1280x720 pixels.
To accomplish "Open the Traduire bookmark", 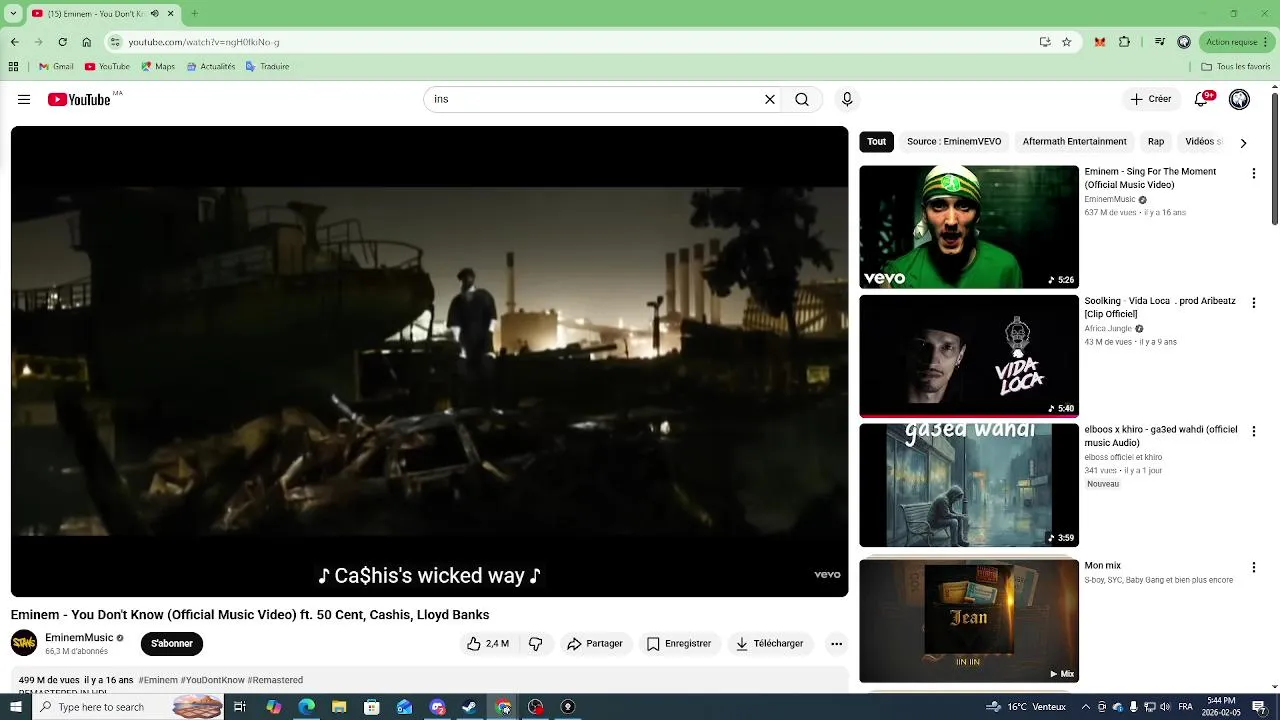I will point(267,67).
